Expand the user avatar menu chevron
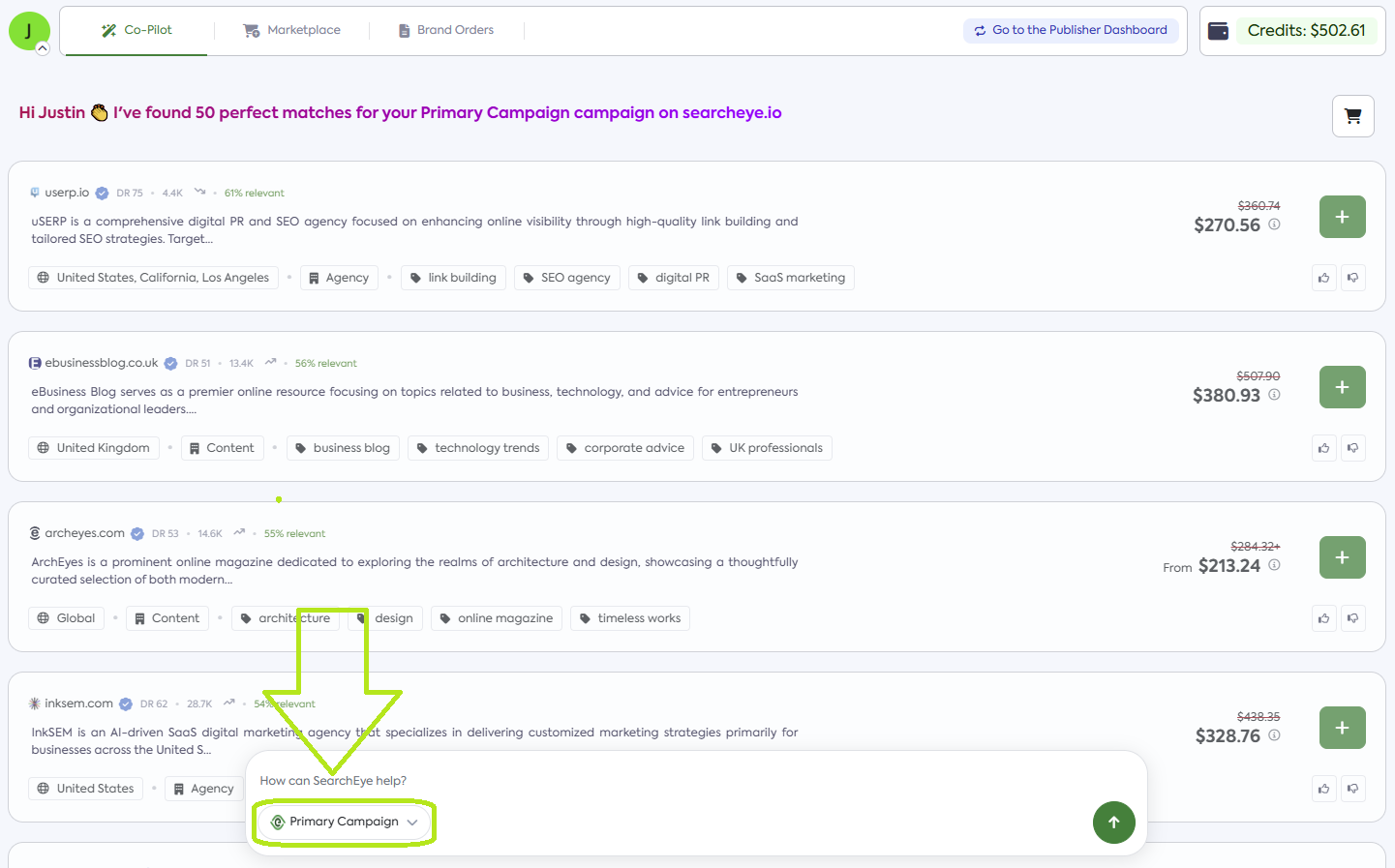This screenshot has height=868, width=1395. [43, 48]
